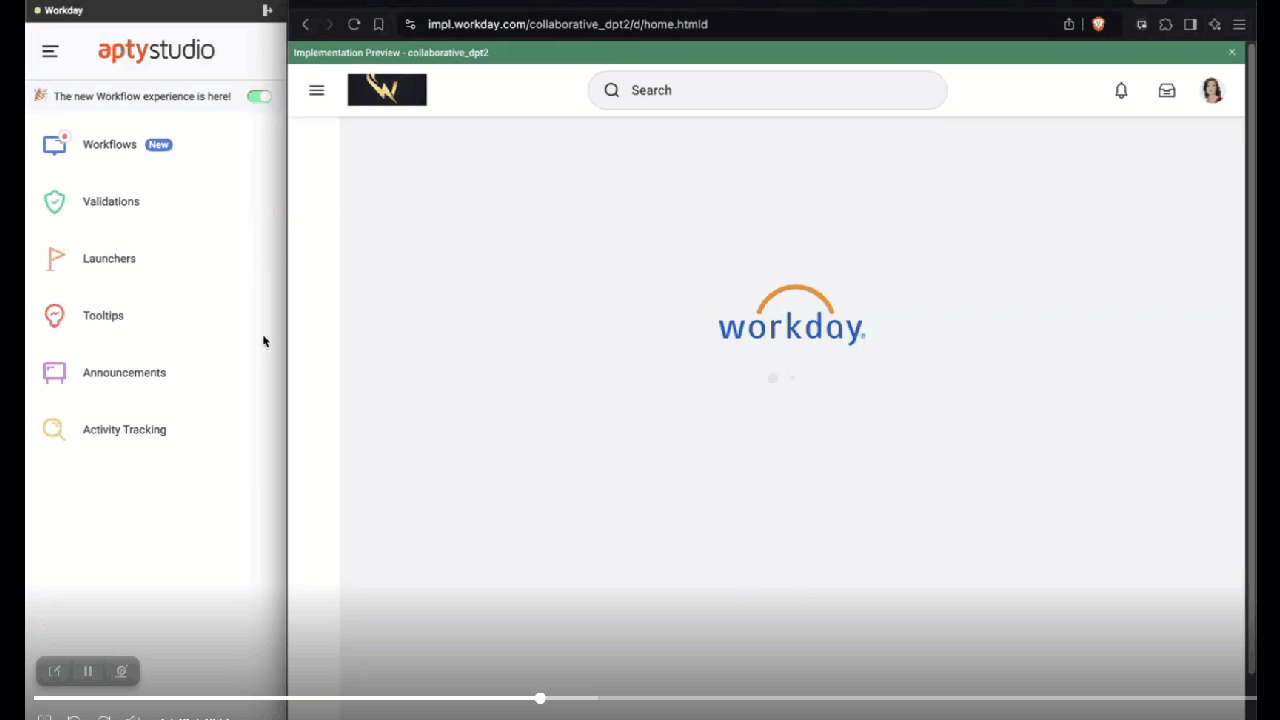
Task: Reload the browser page
Action: coord(354,24)
